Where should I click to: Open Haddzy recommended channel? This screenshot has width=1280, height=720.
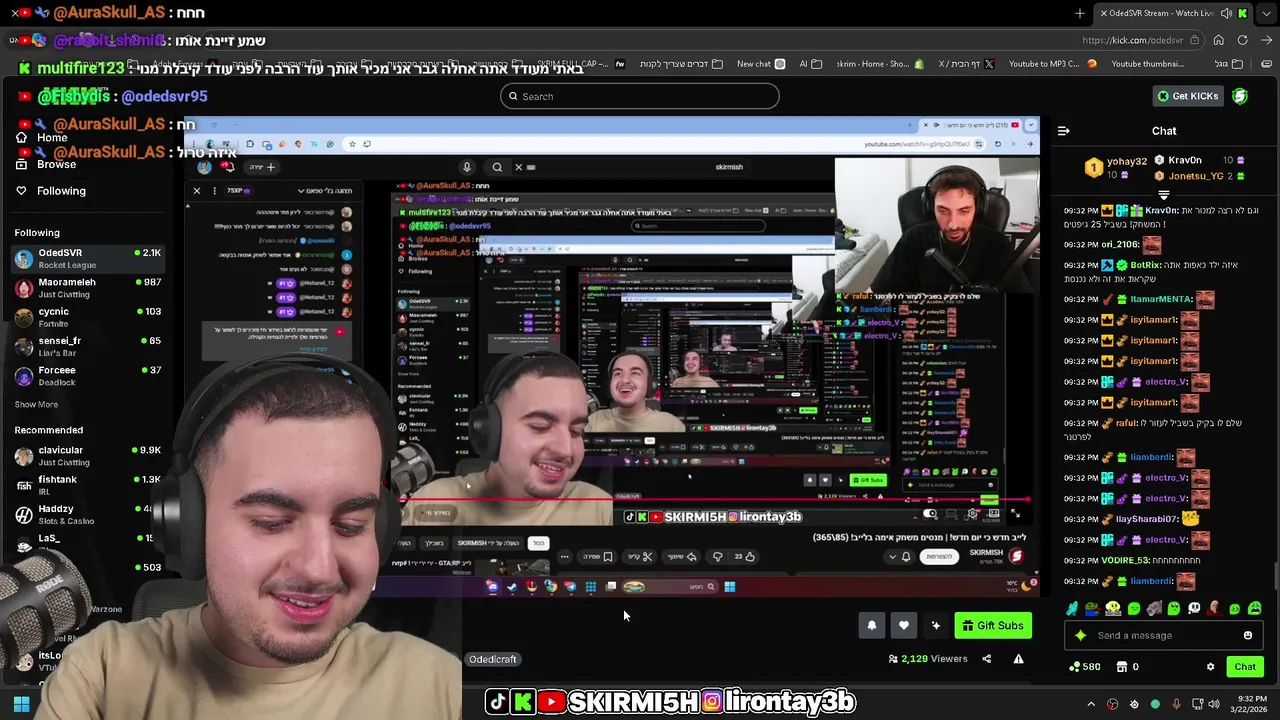[x=88, y=514]
